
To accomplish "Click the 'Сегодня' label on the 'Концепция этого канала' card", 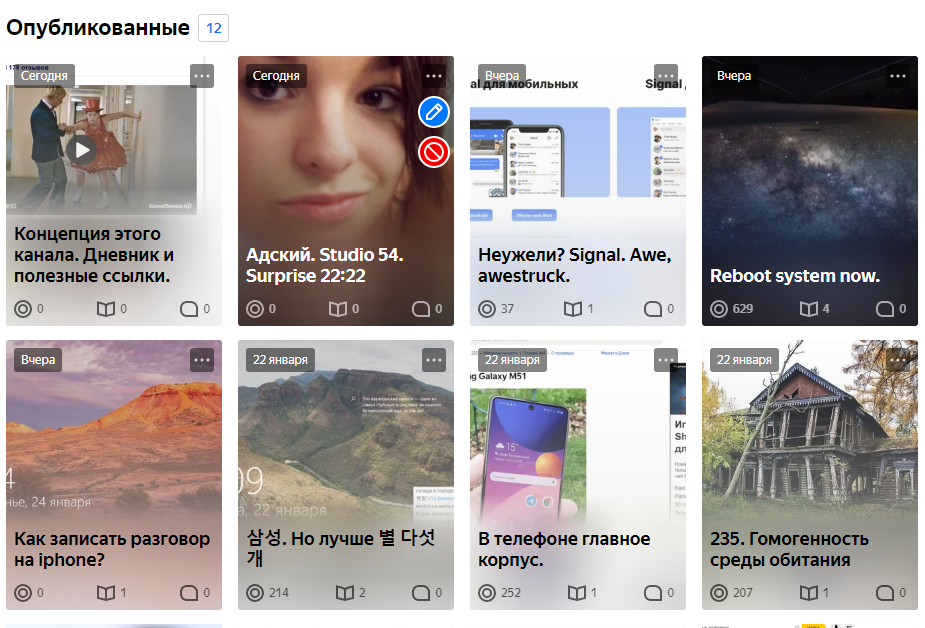I will [44, 76].
